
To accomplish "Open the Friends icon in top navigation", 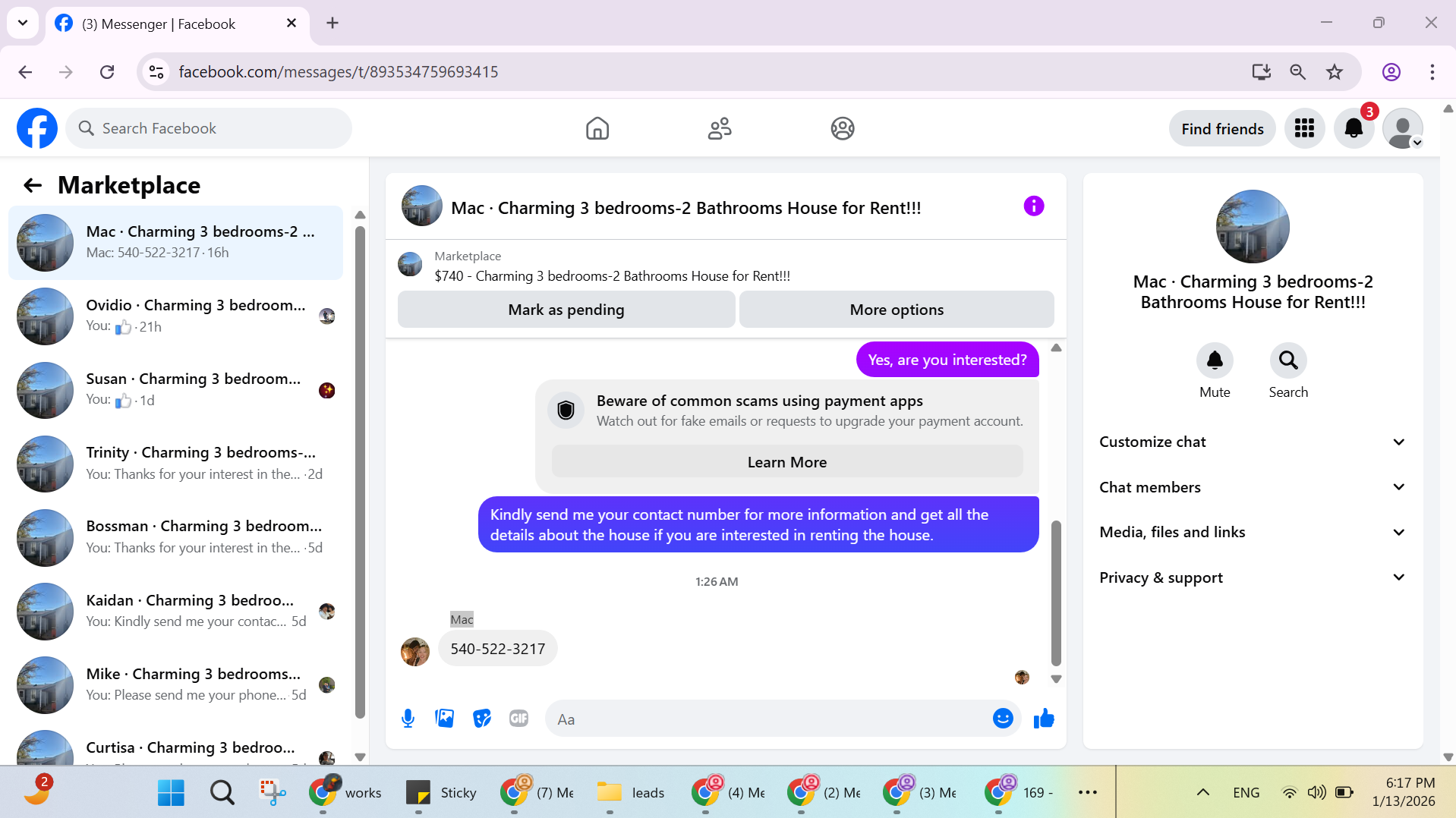I will coord(720,128).
